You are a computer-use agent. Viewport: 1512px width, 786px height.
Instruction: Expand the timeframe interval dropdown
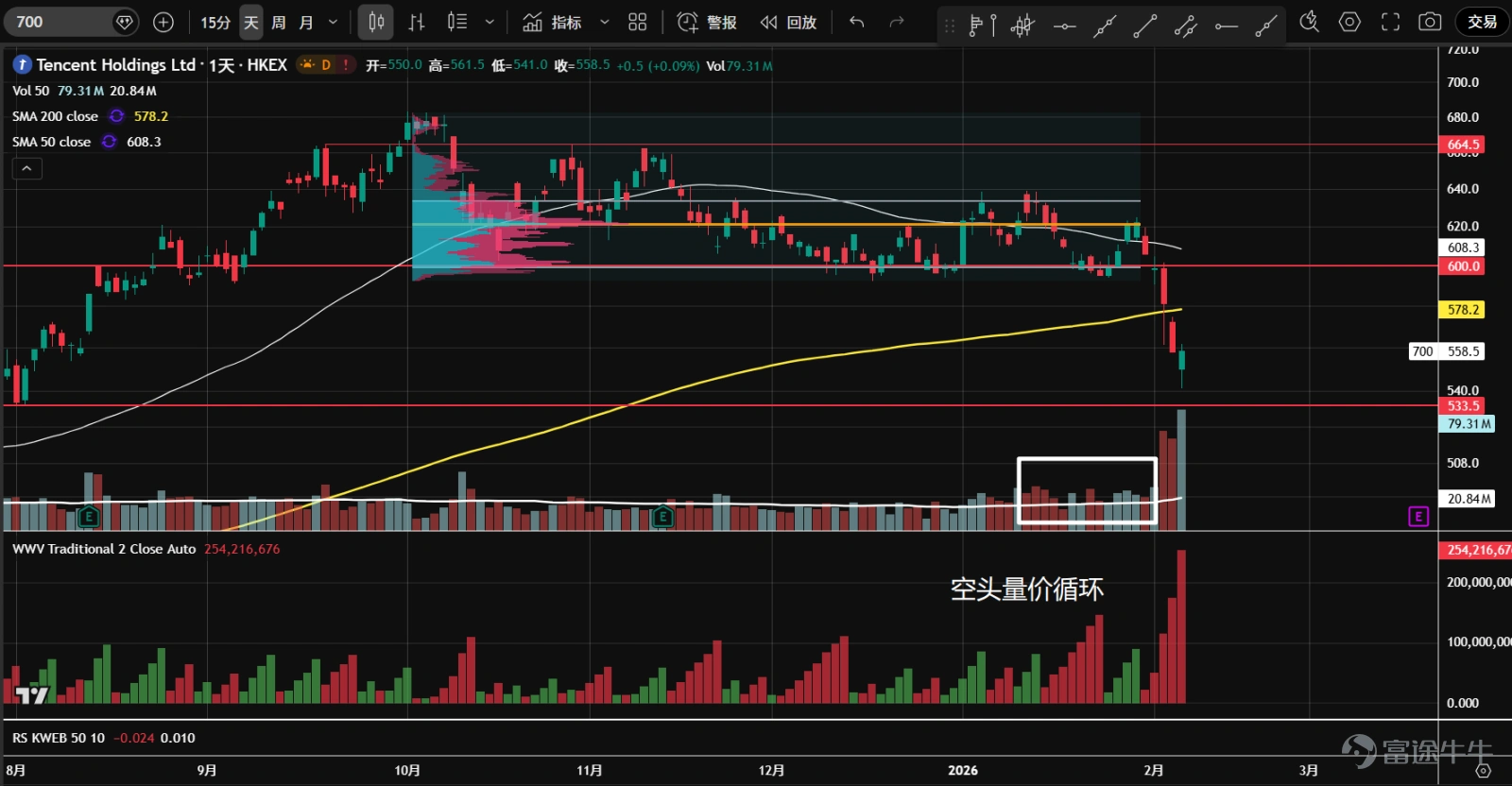click(x=333, y=22)
